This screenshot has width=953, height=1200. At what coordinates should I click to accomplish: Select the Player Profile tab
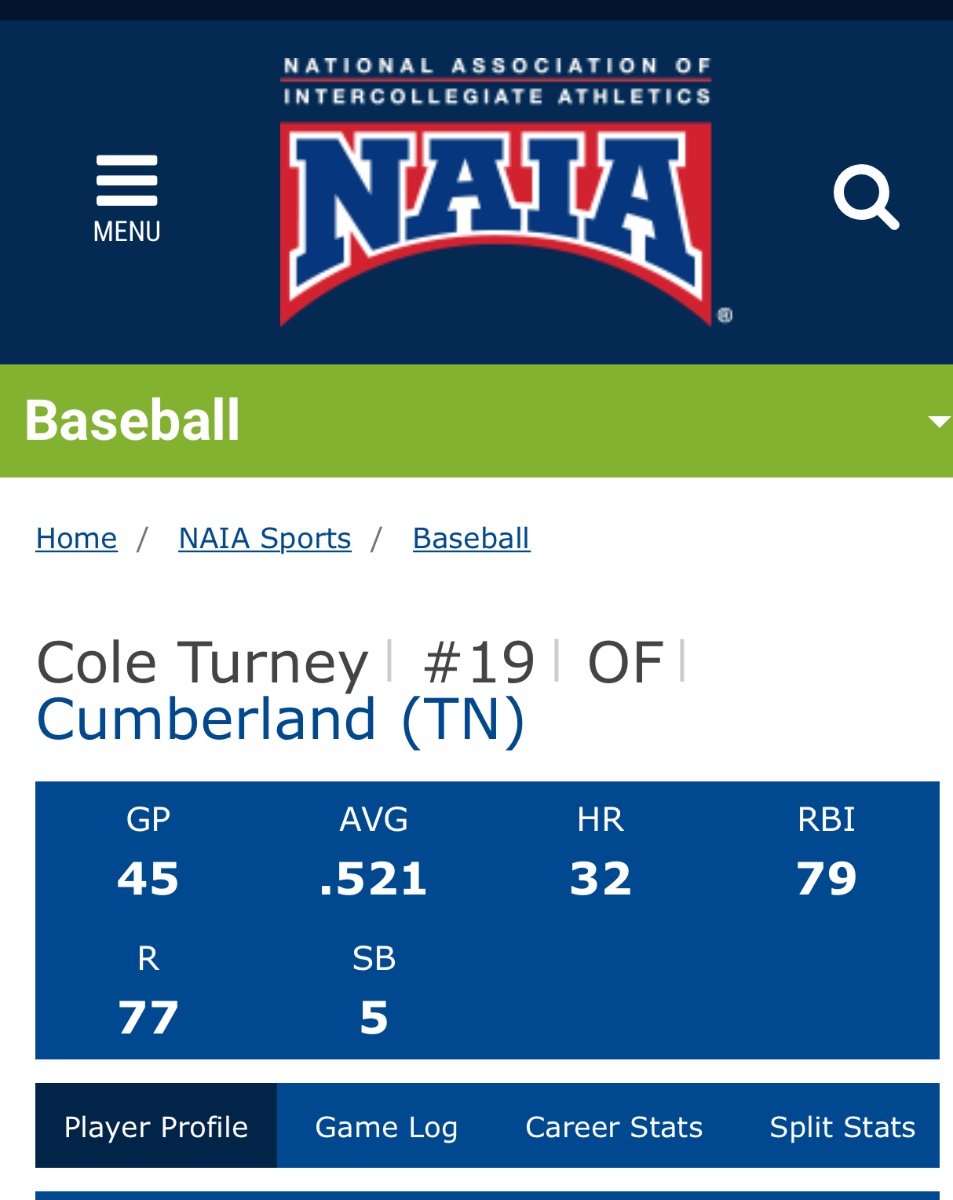point(156,1127)
